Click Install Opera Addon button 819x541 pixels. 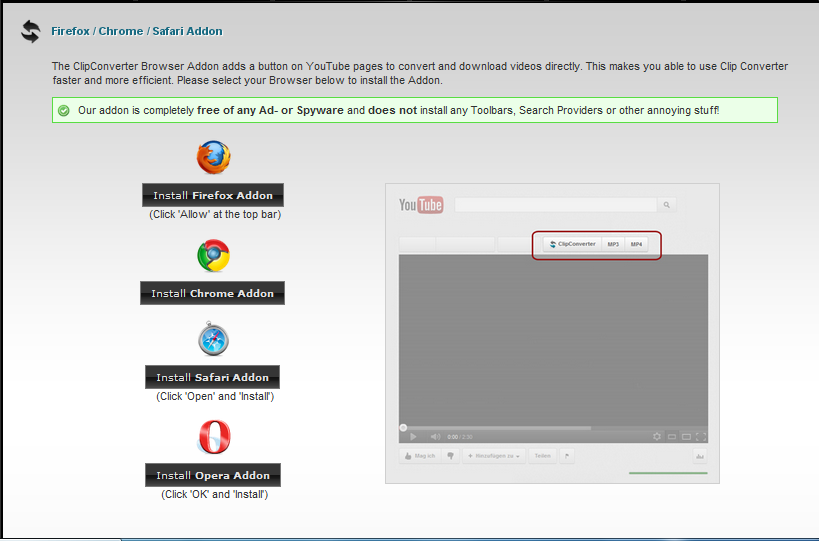coord(213,475)
